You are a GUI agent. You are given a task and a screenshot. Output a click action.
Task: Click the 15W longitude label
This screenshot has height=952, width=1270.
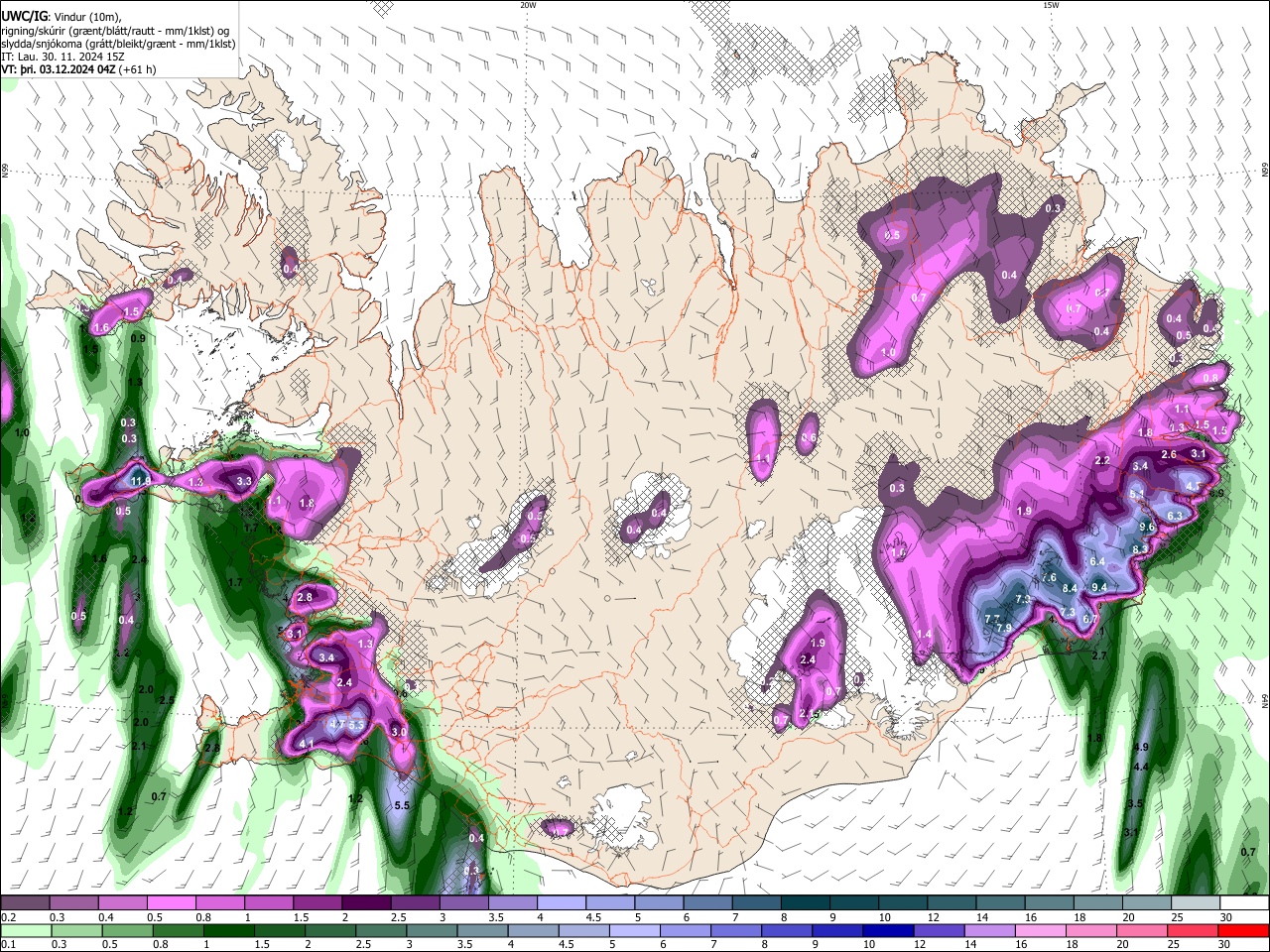(1051, 5)
